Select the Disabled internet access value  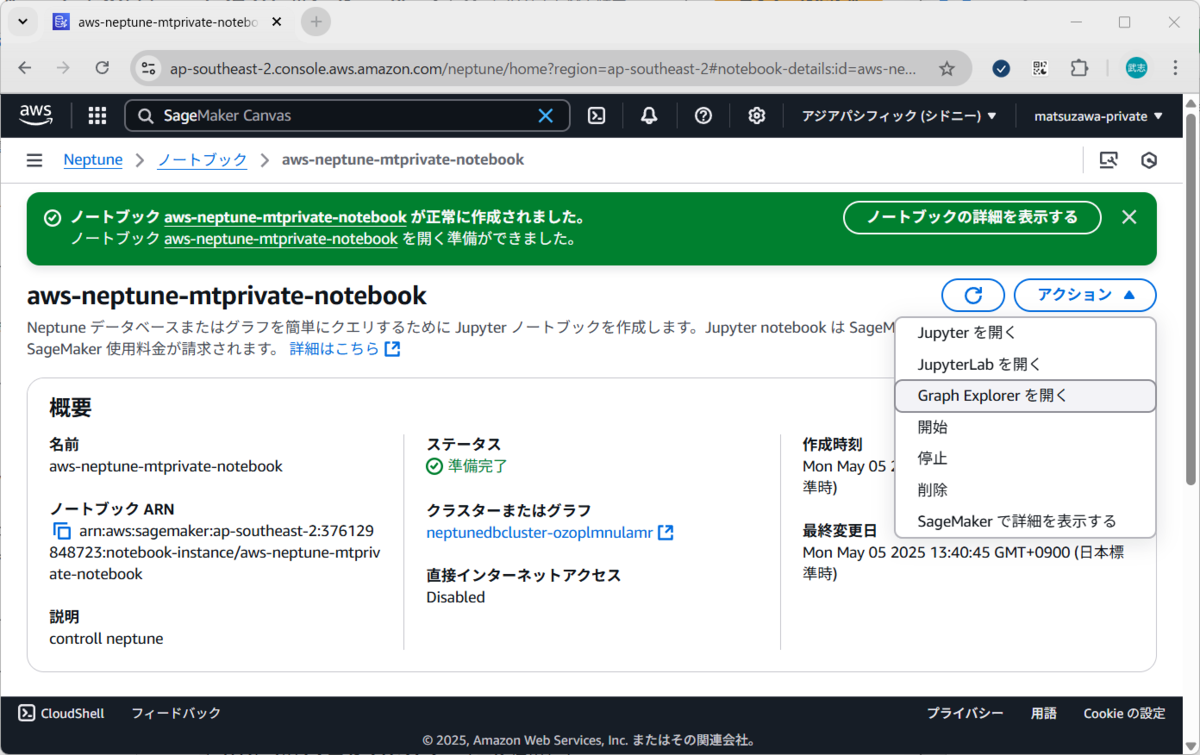click(456, 597)
